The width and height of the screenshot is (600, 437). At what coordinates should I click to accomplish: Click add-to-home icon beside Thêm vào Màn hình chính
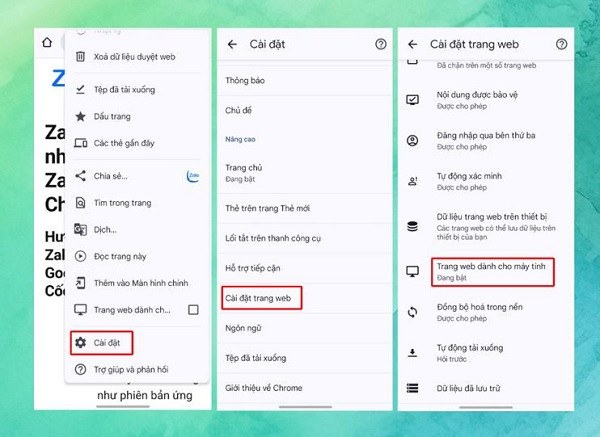(x=80, y=283)
